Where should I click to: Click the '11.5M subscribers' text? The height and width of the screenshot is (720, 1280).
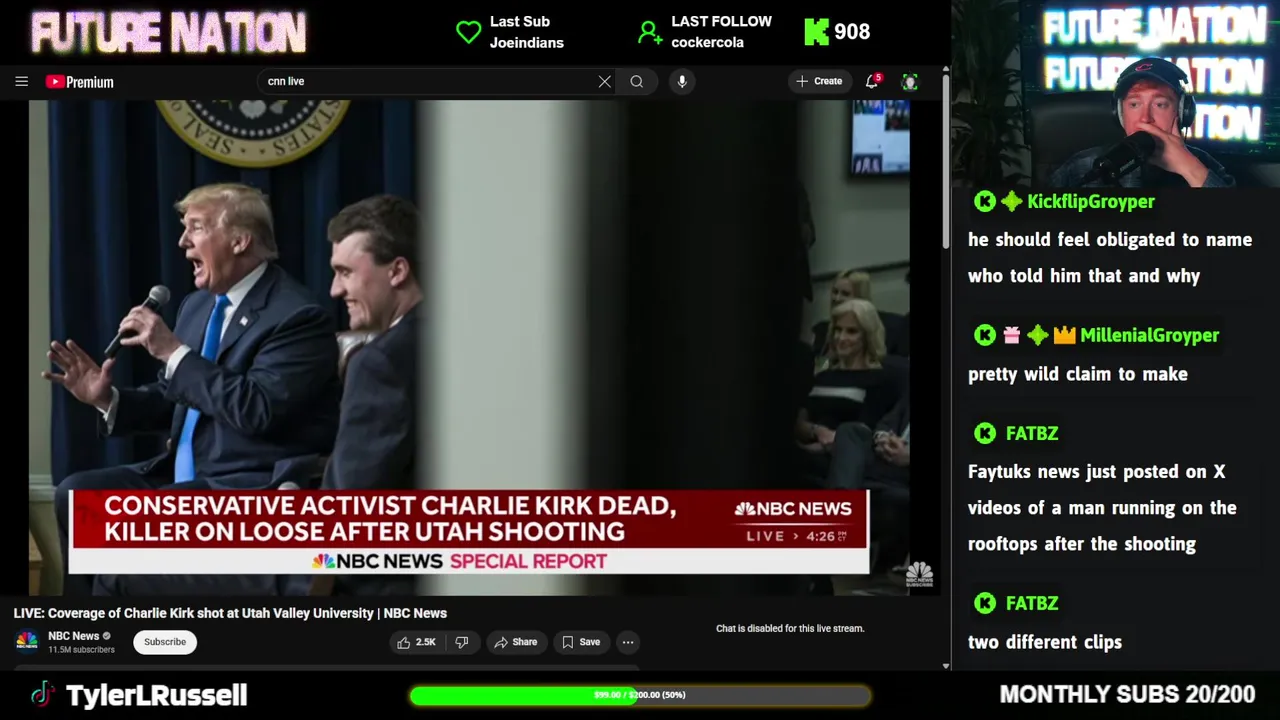click(x=81, y=650)
